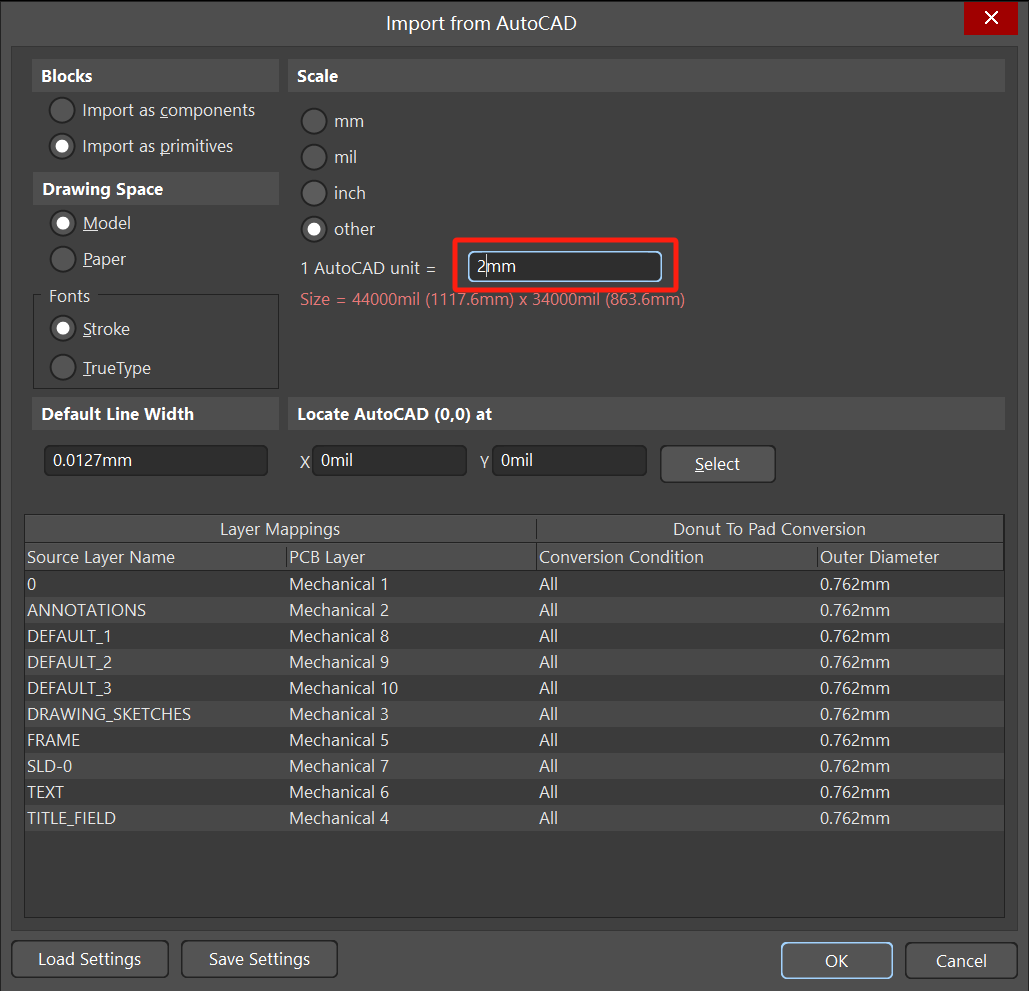Confirm import with the OK button

tap(837, 961)
